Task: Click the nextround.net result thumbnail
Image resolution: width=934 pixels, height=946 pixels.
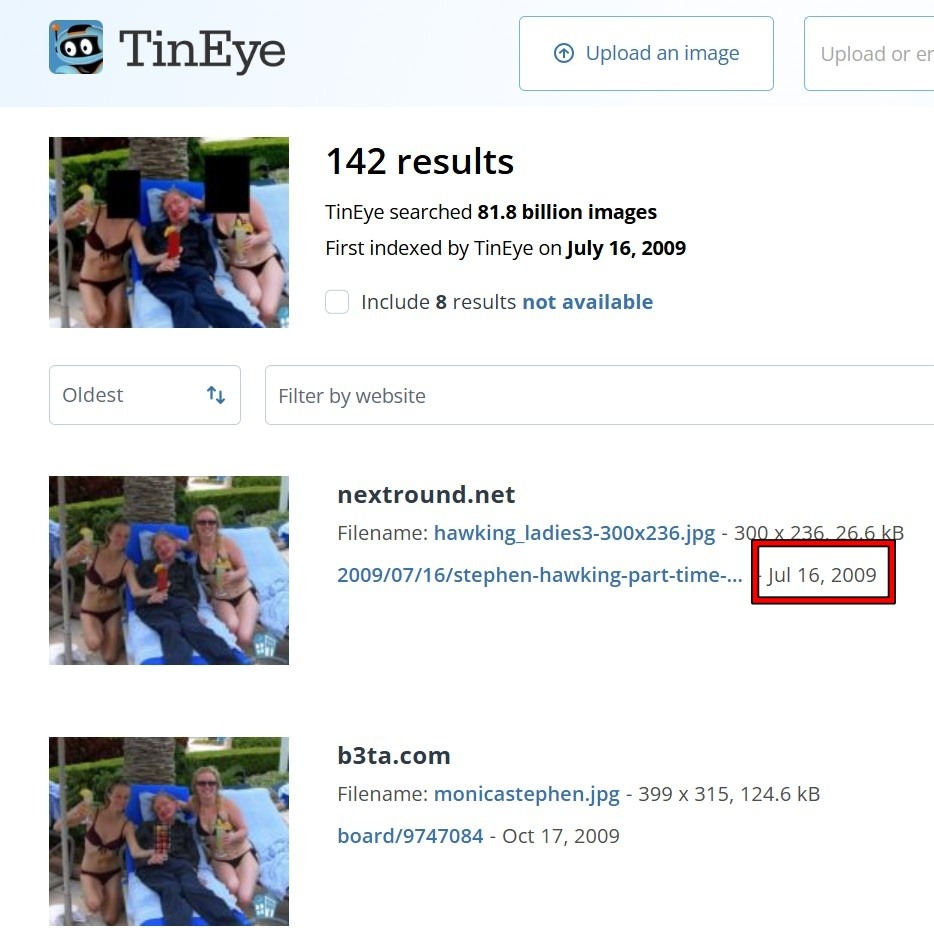Action: pos(169,571)
